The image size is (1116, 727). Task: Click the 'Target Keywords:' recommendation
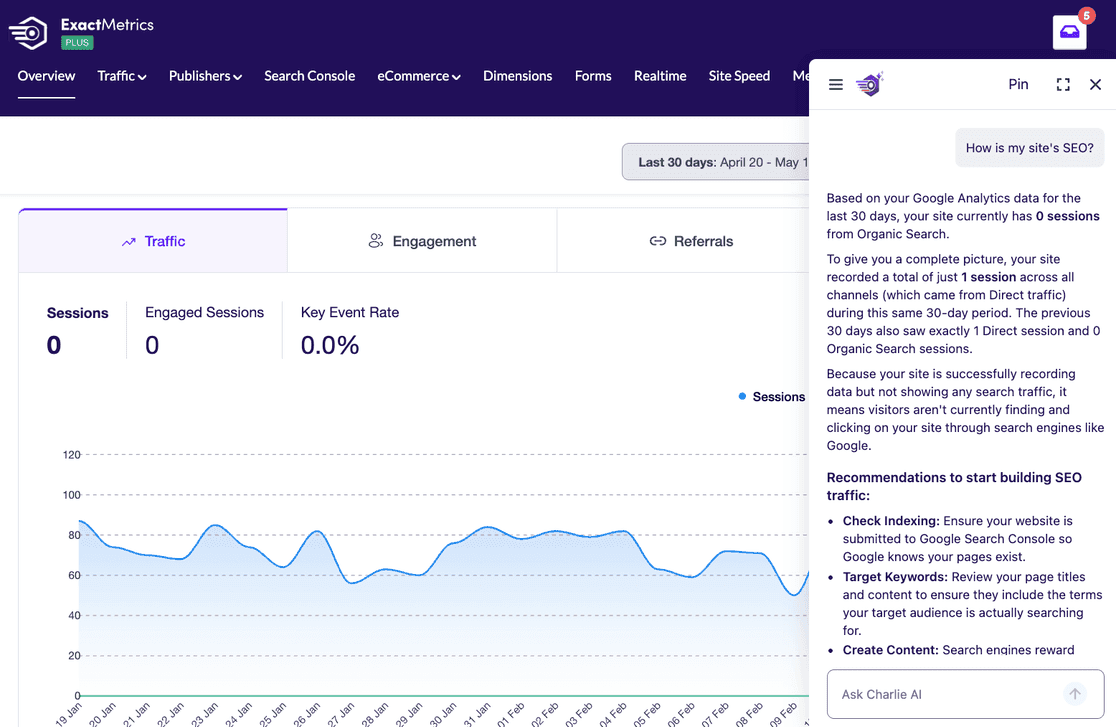(x=895, y=577)
